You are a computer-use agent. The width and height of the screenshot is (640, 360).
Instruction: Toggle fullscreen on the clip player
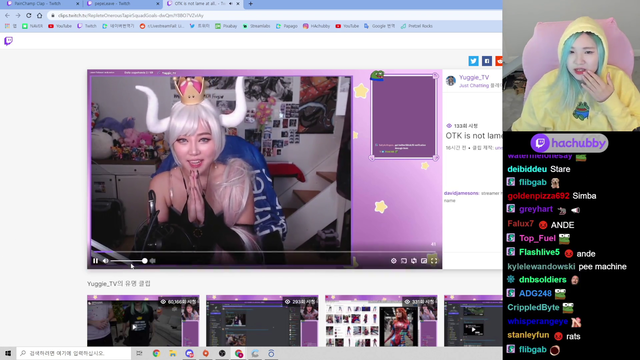tap(434, 261)
